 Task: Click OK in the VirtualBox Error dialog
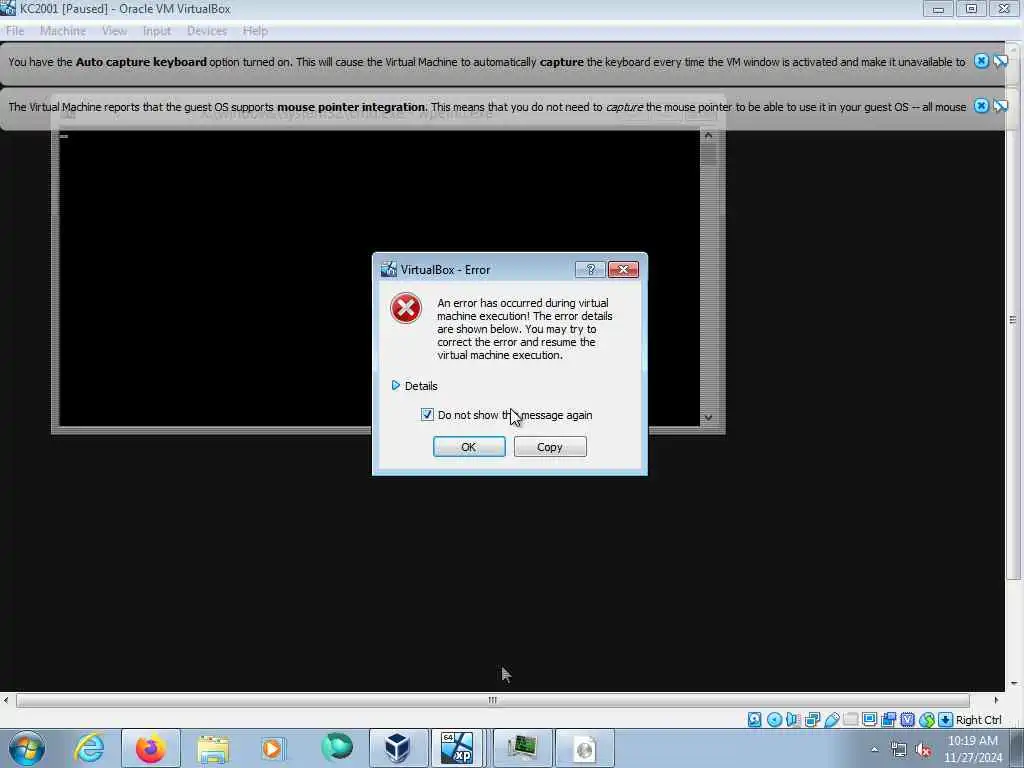(x=469, y=447)
